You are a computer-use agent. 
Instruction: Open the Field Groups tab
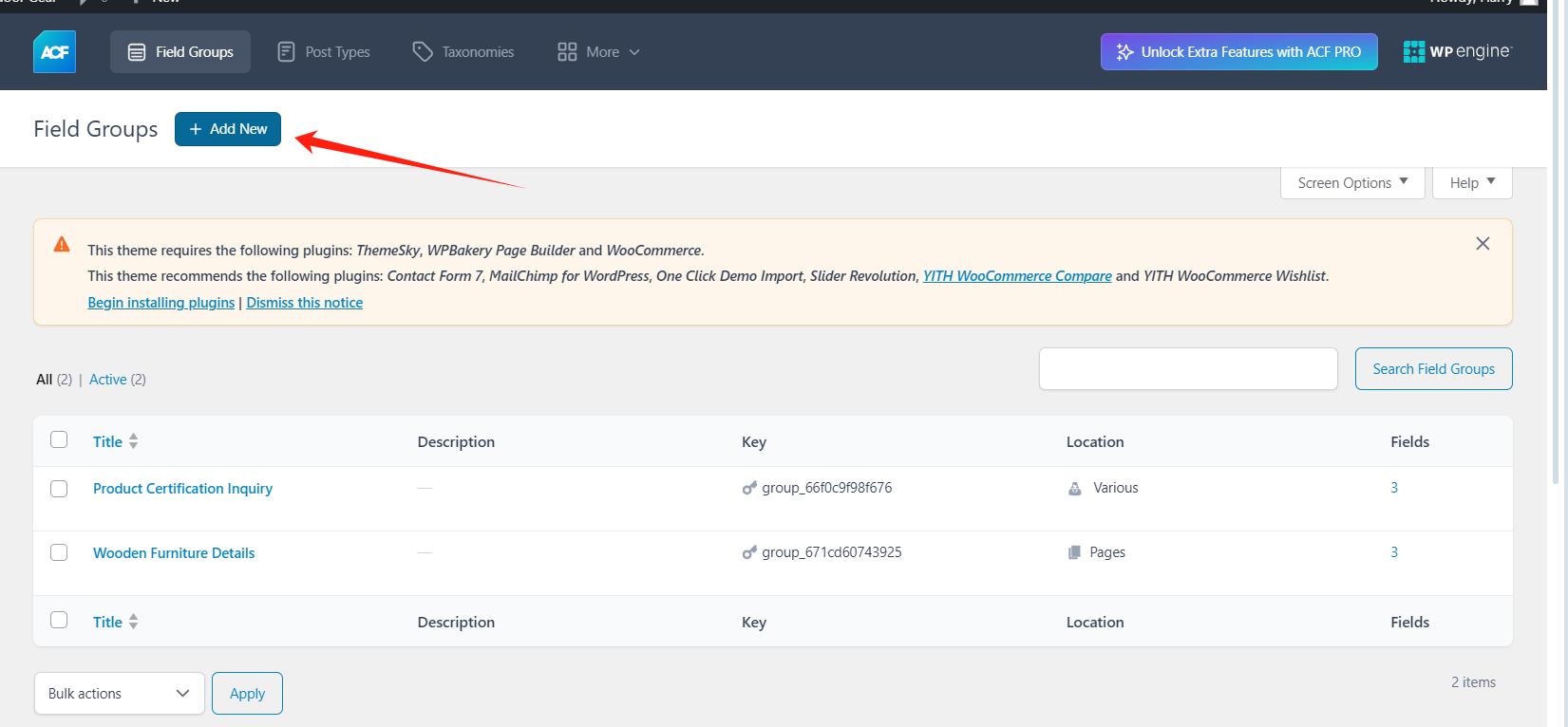click(180, 52)
